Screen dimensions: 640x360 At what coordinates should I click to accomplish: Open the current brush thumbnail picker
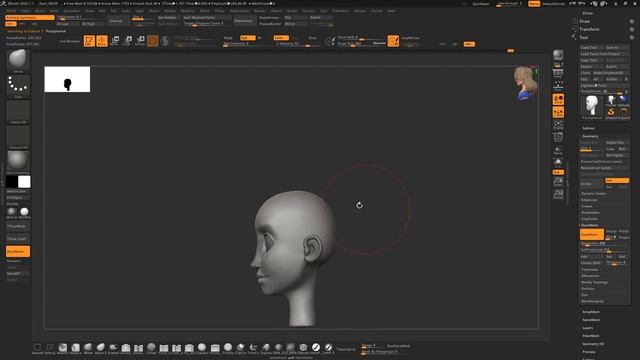(18, 60)
